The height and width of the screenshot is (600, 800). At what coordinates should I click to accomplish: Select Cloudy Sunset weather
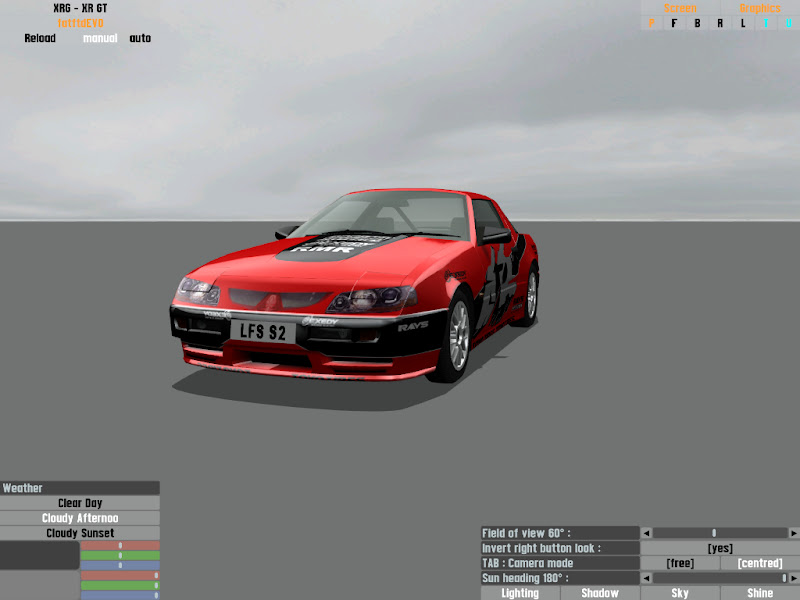(x=80, y=533)
